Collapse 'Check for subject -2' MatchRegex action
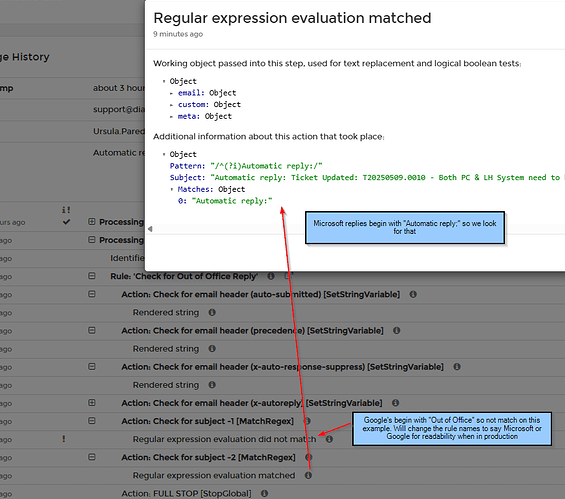Viewport: 565px width, 499px height. (92, 457)
